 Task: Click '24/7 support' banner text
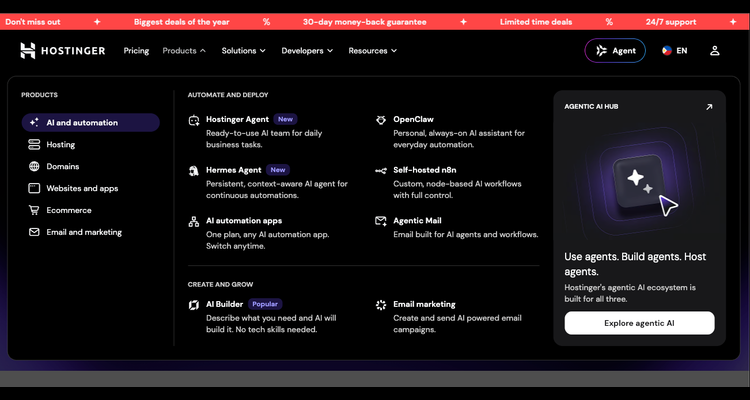[671, 22]
